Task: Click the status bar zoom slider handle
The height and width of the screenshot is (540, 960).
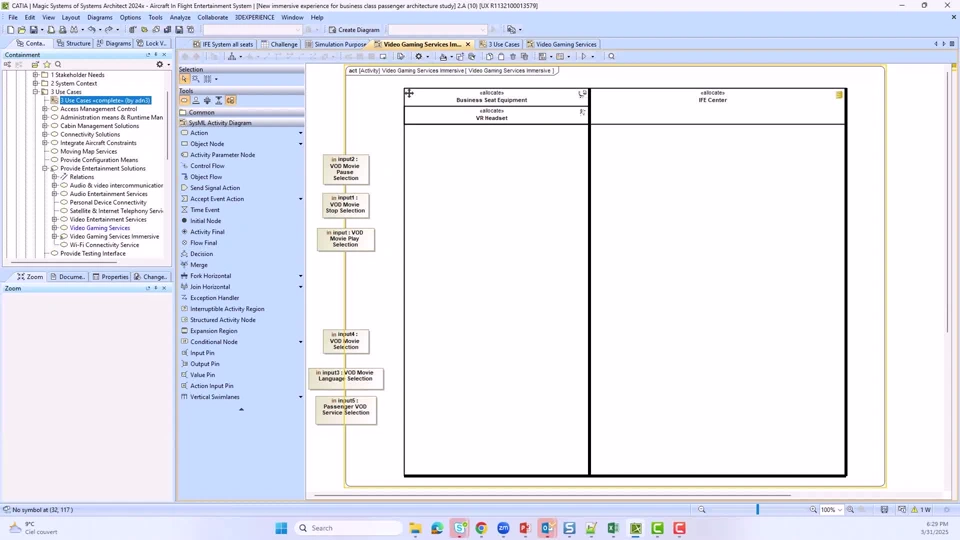Action: pyautogui.click(x=757, y=509)
